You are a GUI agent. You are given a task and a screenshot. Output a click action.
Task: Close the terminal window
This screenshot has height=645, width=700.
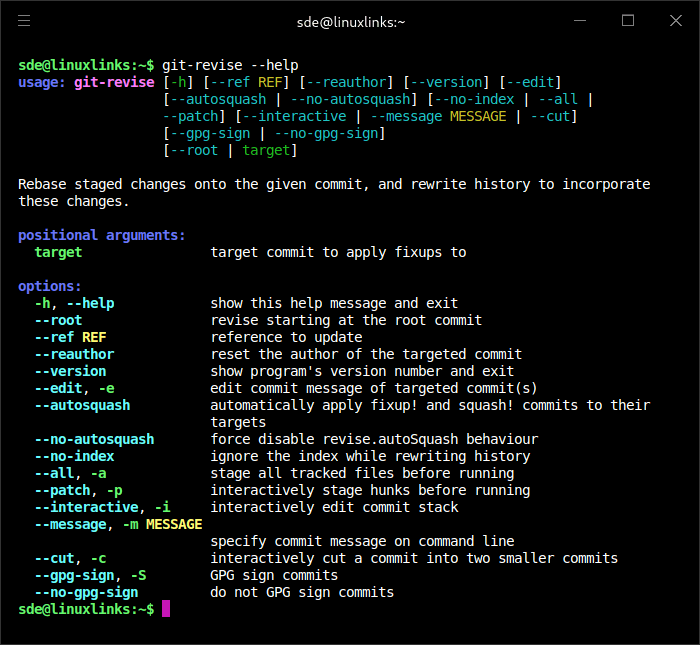(676, 21)
